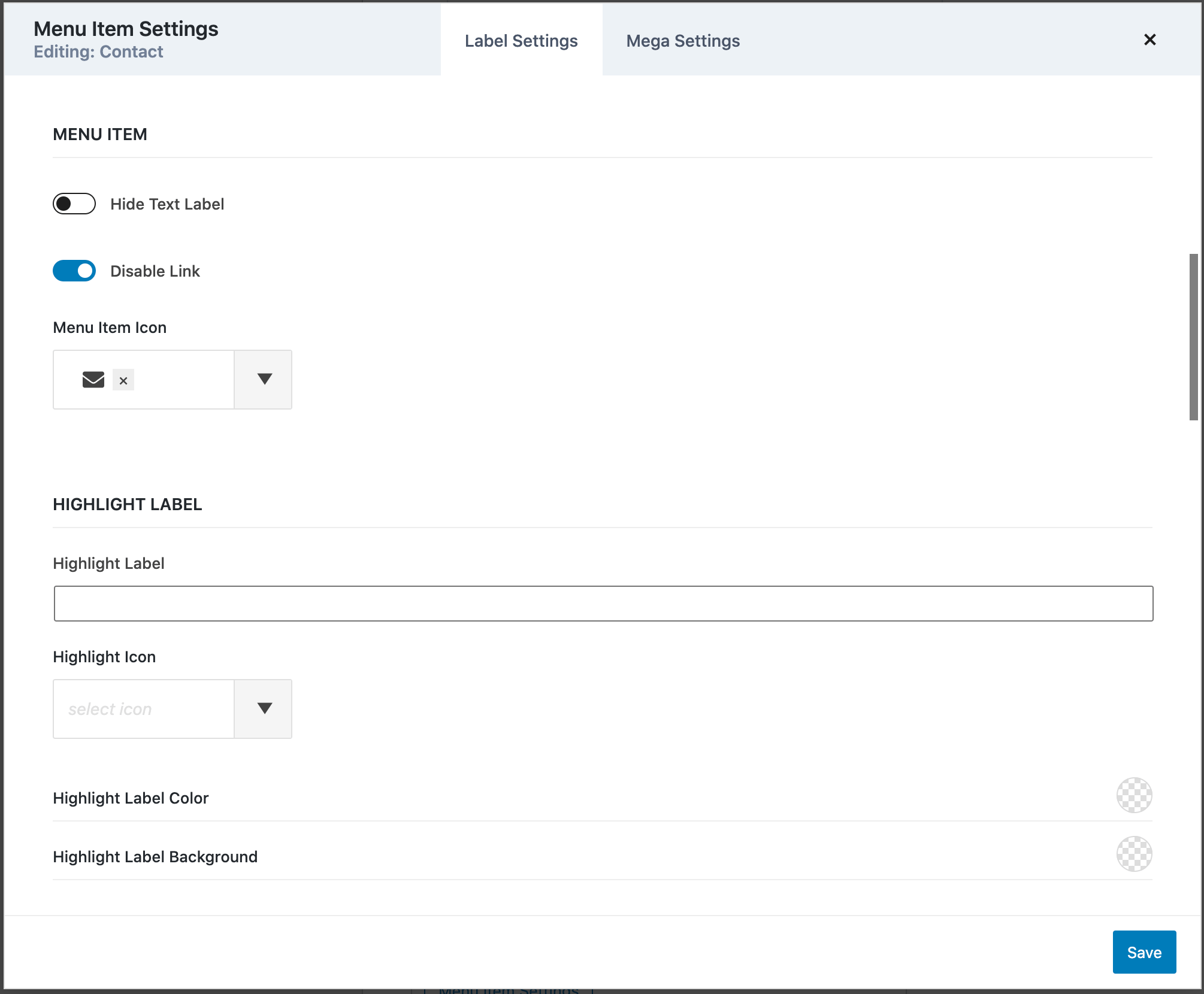Image resolution: width=1204 pixels, height=994 pixels.
Task: Click the envelope/mail menu item icon
Action: [x=93, y=379]
